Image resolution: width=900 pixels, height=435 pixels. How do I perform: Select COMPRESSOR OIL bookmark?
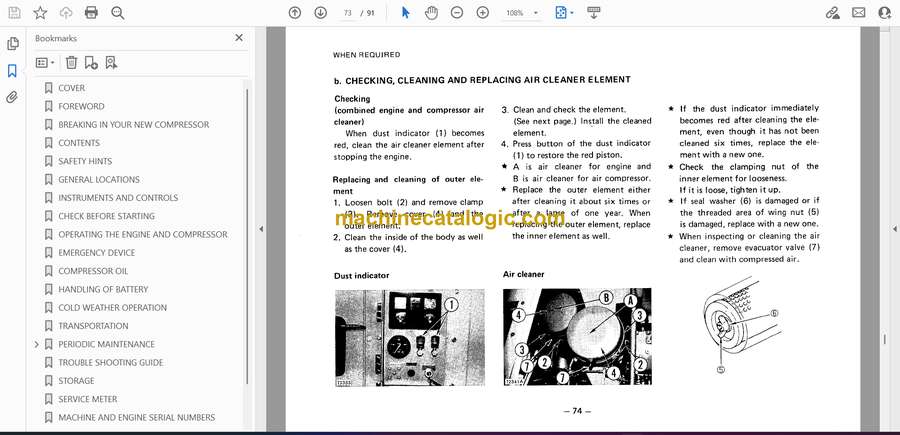pyautogui.click(x=93, y=271)
